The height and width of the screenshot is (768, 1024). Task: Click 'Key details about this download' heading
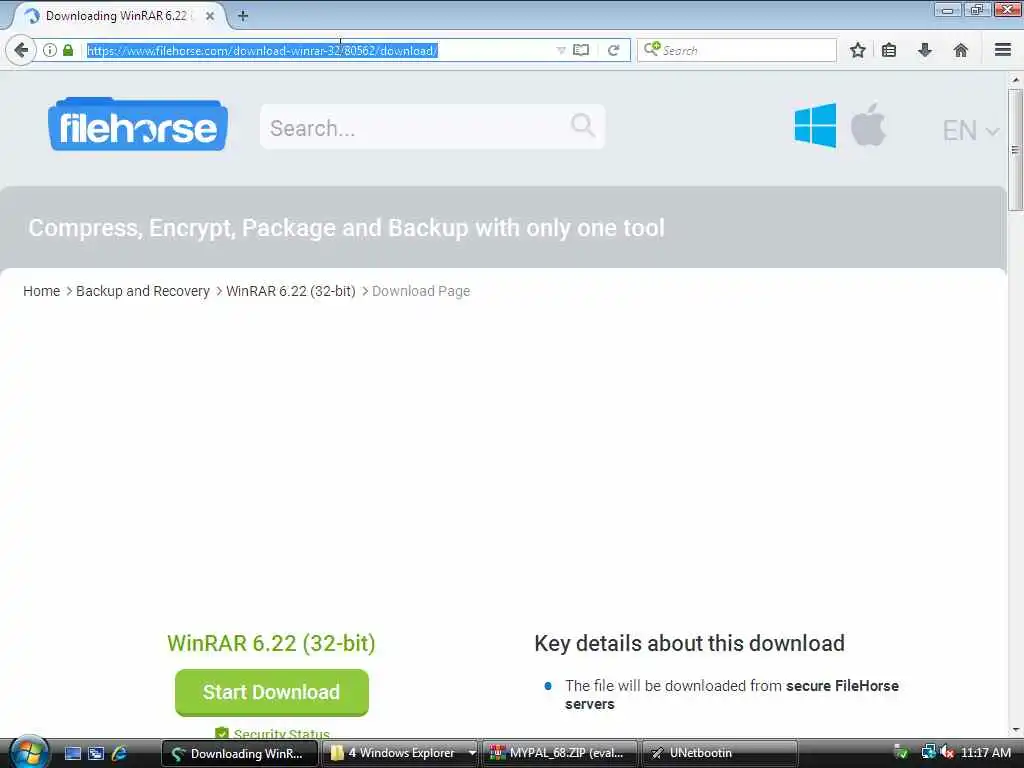click(689, 643)
